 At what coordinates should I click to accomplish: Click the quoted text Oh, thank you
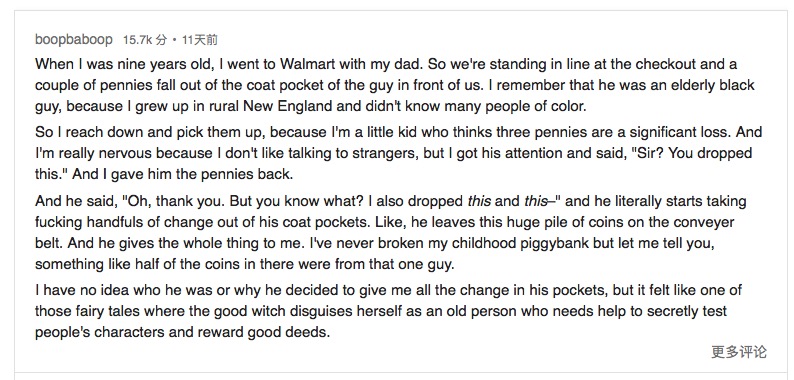tap(174, 201)
